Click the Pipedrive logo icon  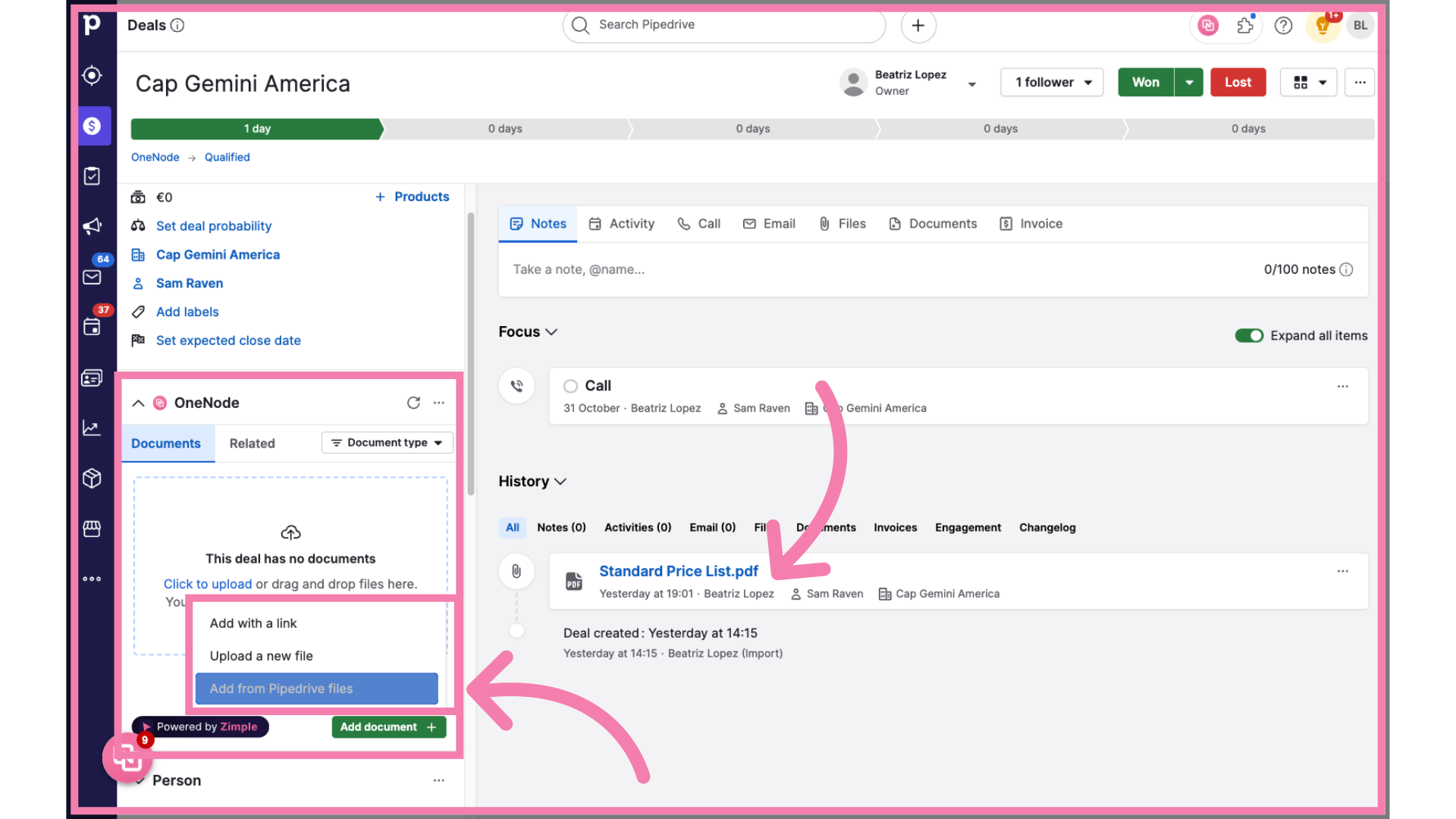pyautogui.click(x=92, y=24)
